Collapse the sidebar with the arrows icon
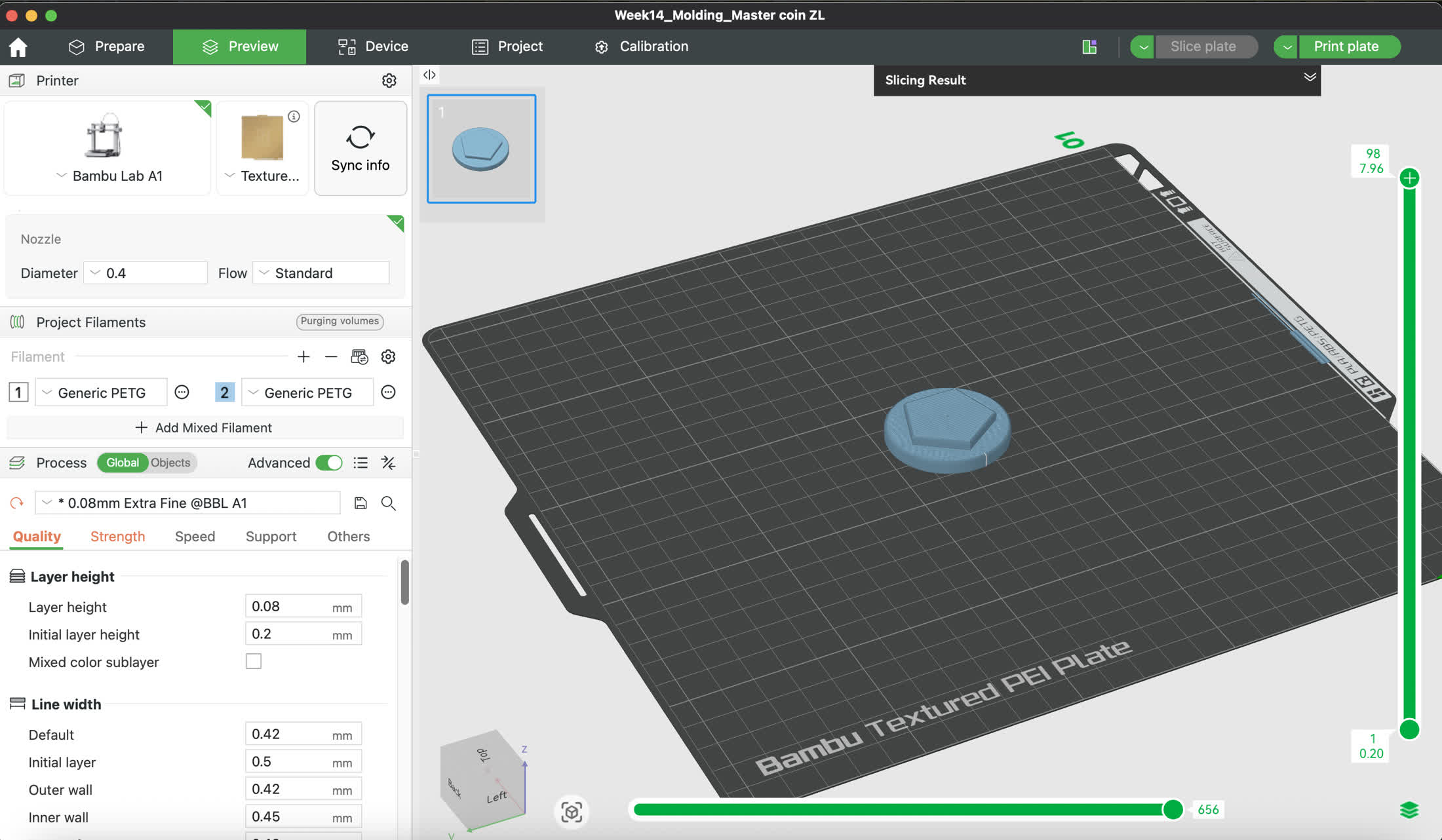This screenshot has height=840, width=1442. 429,75
